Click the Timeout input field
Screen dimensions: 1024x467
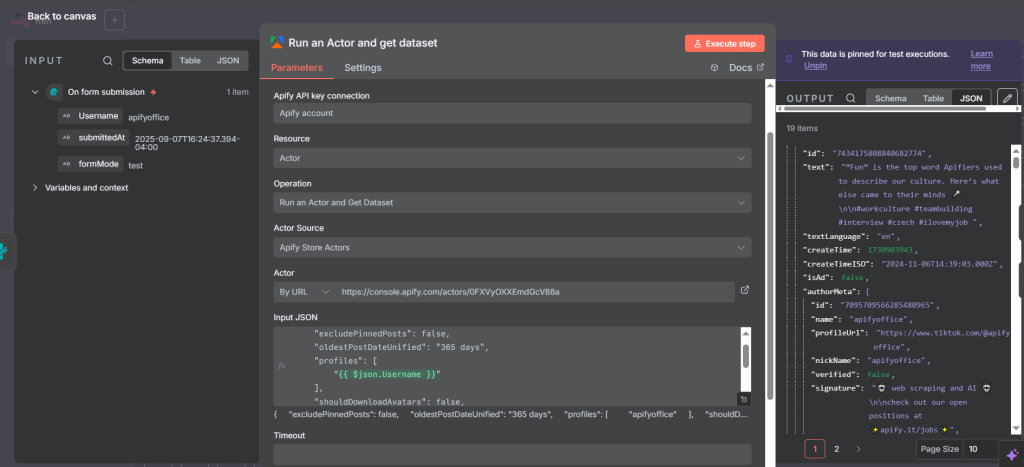[x=512, y=455]
